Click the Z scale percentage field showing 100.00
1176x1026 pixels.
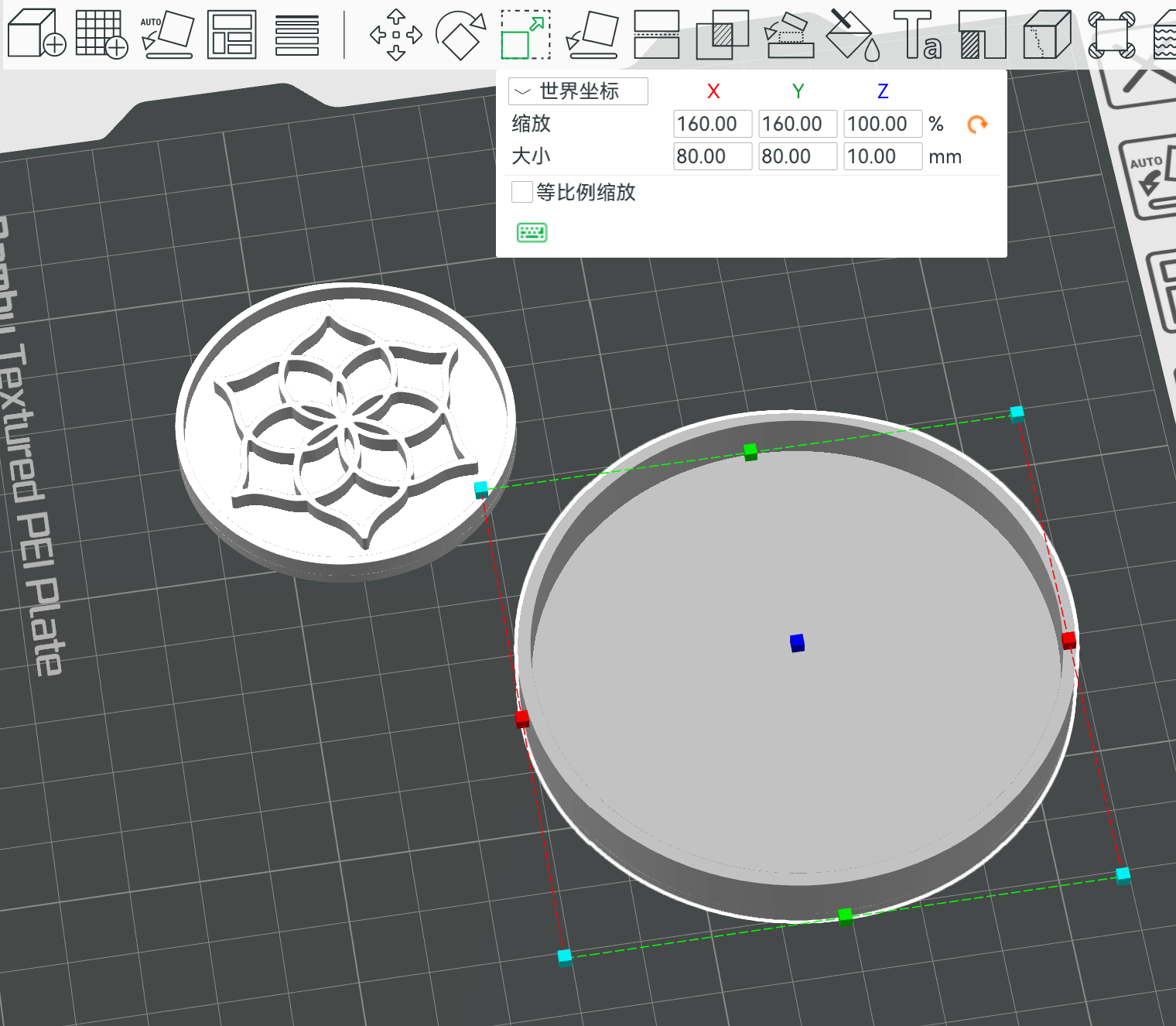click(883, 124)
